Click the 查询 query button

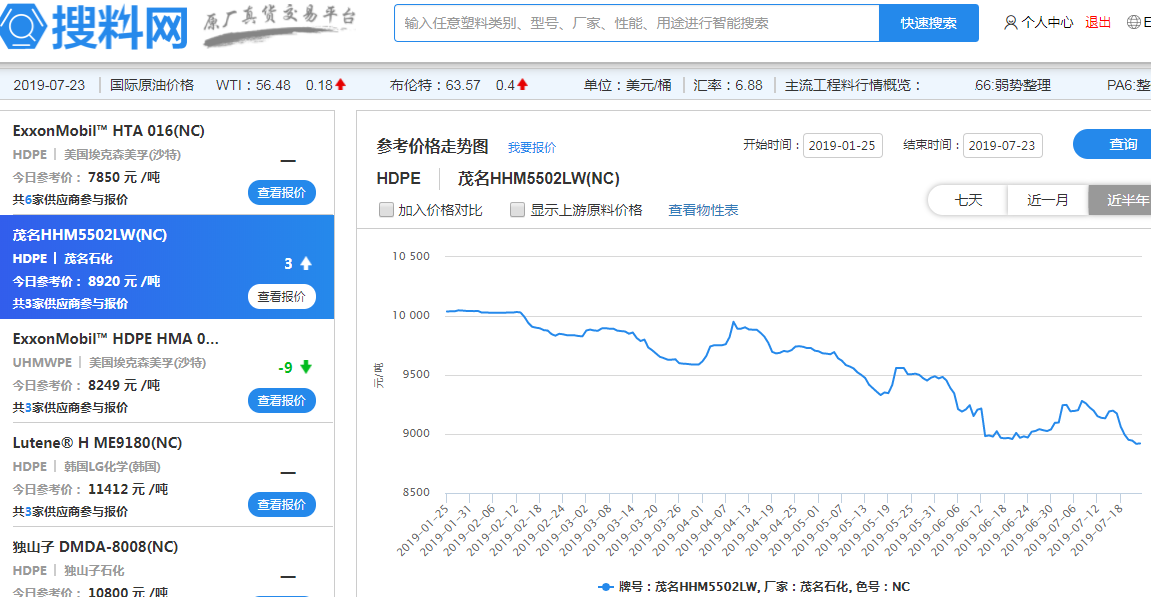point(1118,145)
